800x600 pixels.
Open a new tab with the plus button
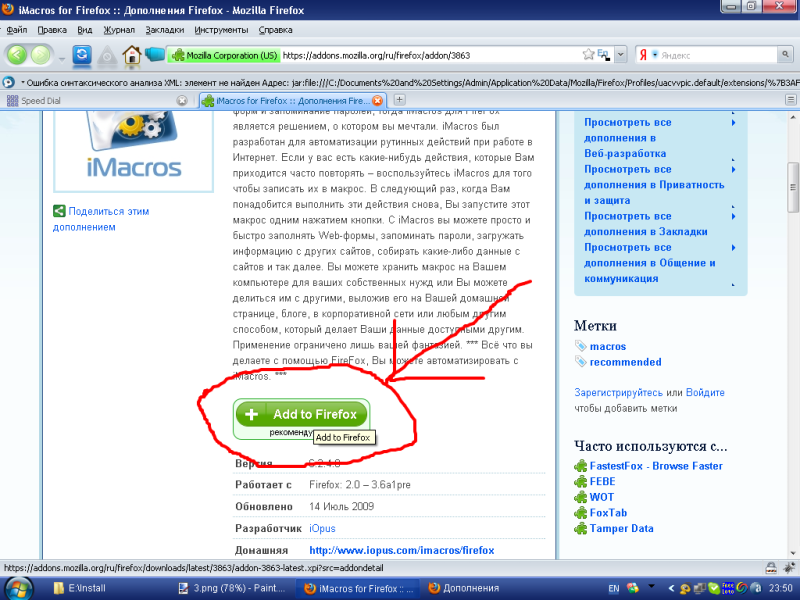[x=399, y=100]
